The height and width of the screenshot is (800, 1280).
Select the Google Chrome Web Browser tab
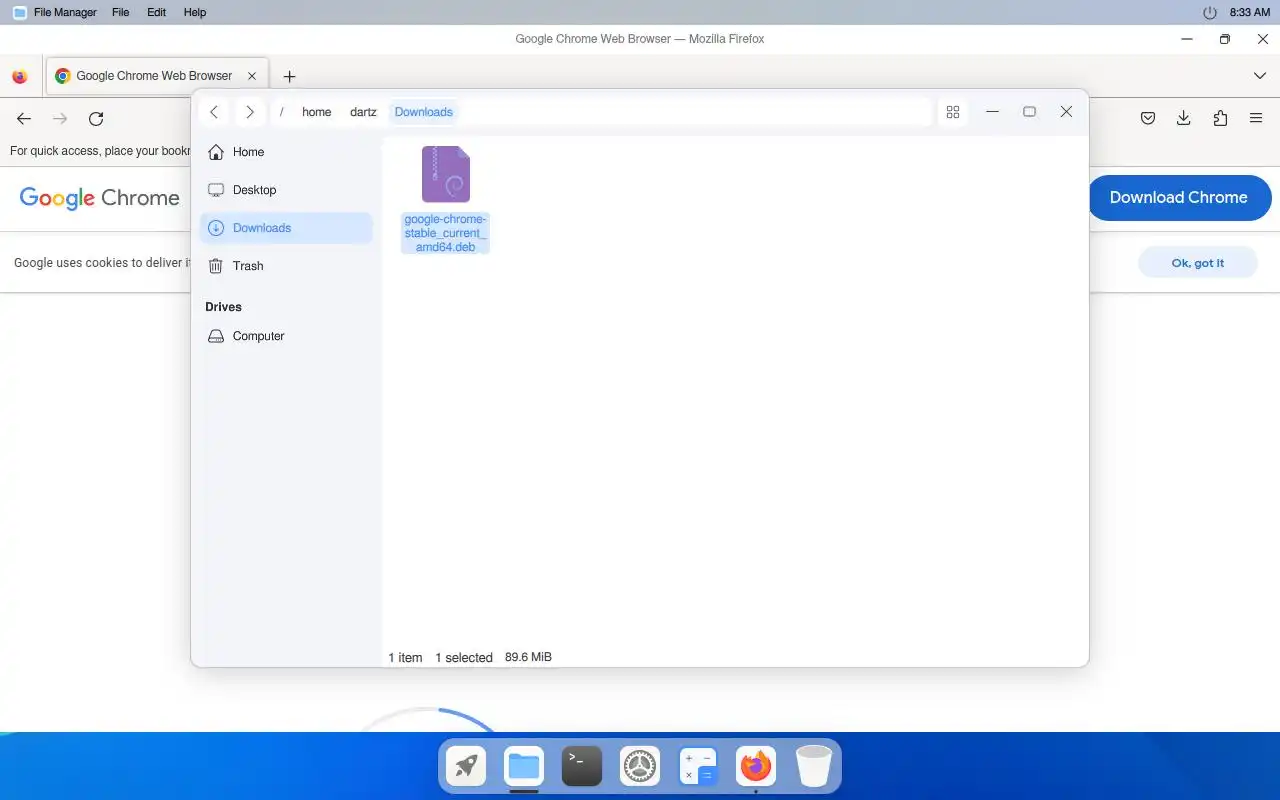[156, 76]
